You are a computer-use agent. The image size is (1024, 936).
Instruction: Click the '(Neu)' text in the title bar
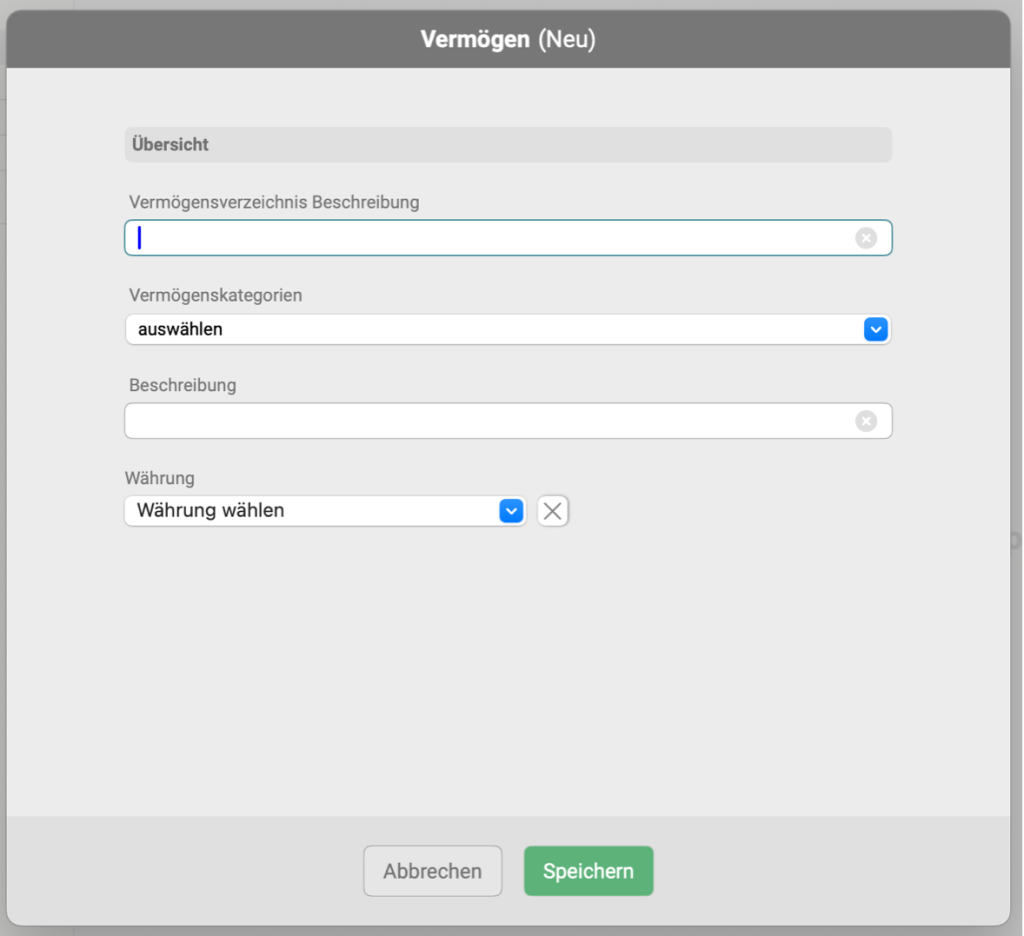pos(566,39)
